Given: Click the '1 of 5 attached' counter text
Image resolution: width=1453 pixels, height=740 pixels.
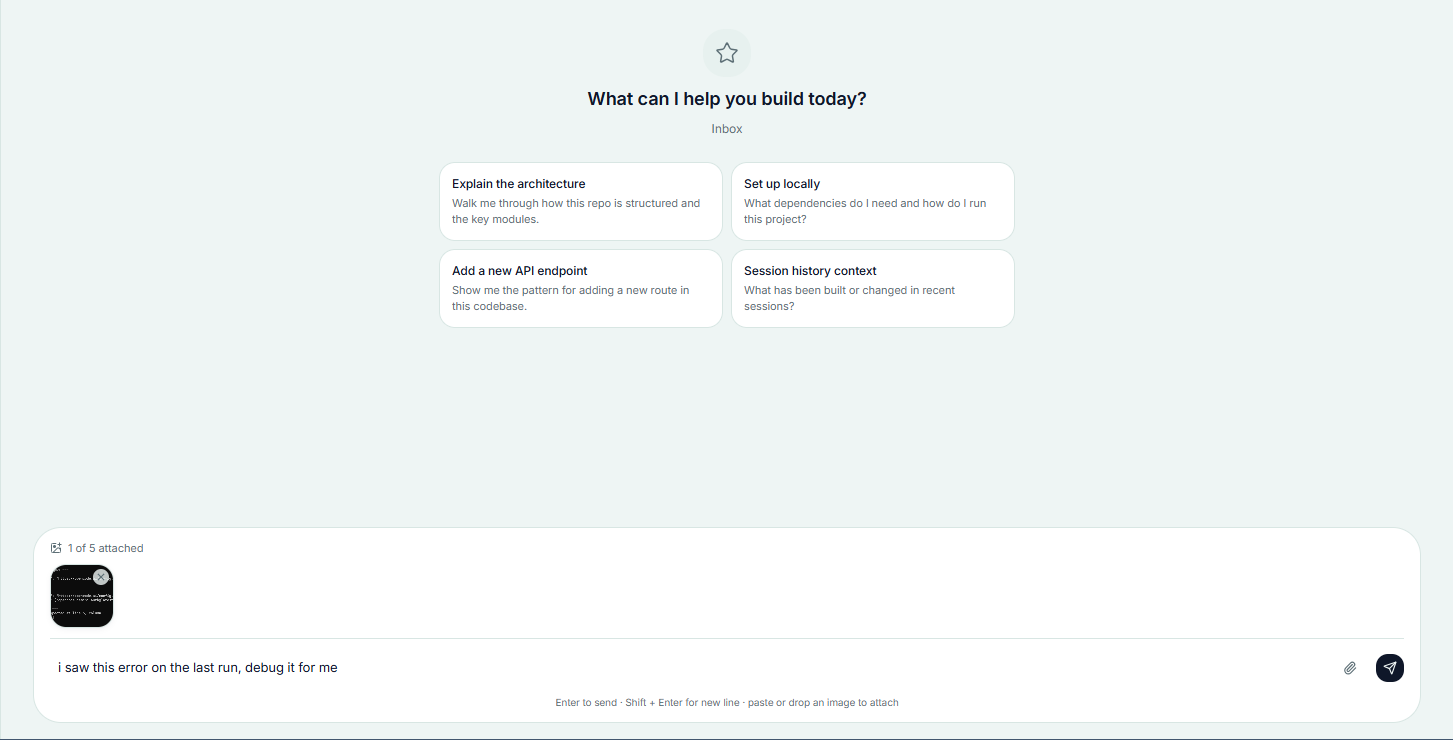Looking at the screenshot, I should point(106,548).
